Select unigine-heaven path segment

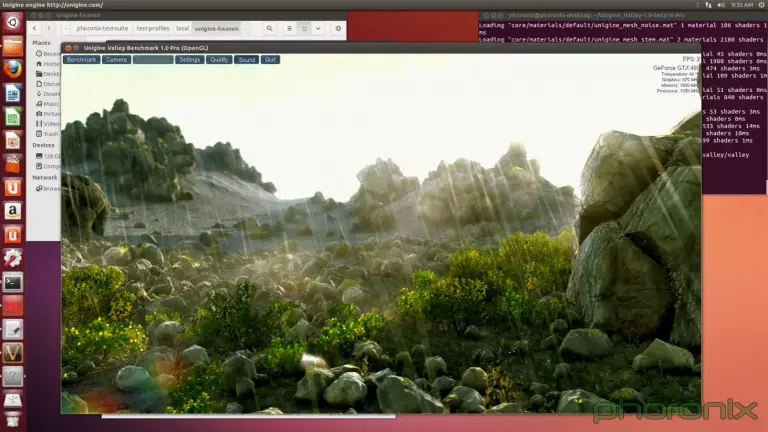click(216, 29)
